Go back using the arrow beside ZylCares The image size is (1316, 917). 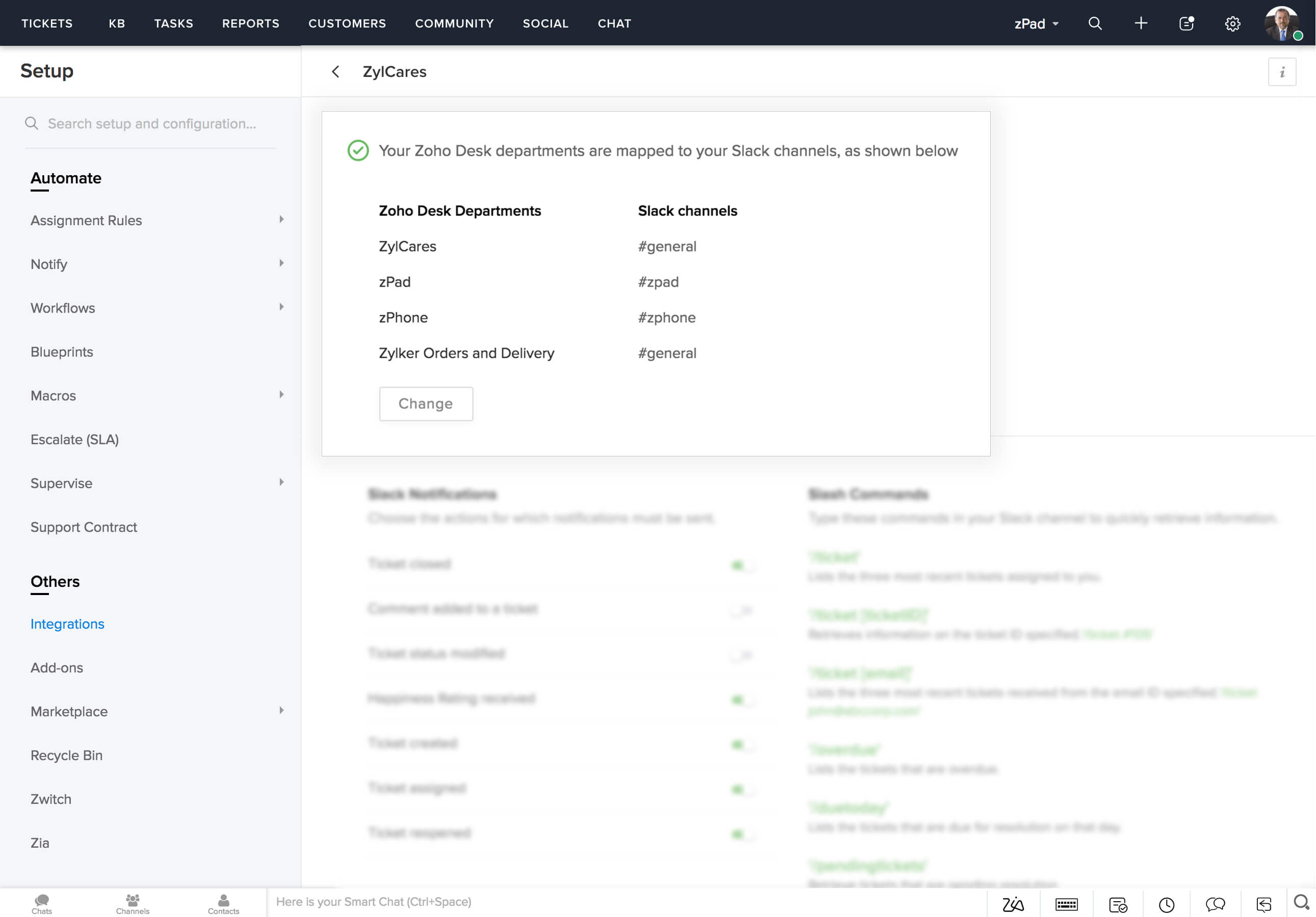336,72
